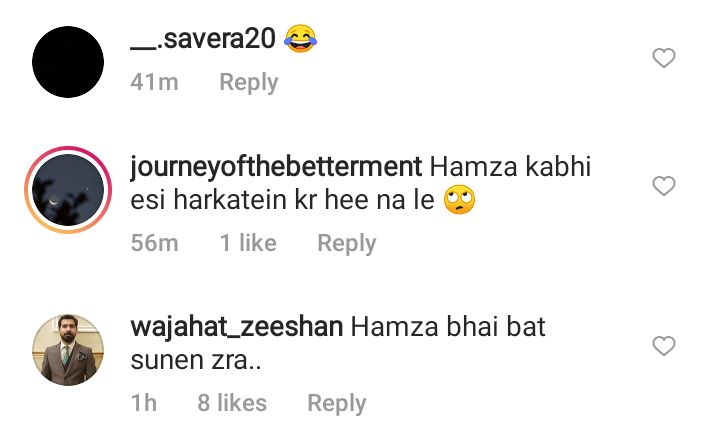Image resolution: width=720 pixels, height=435 pixels.
Task: Like the __.savera20 comment with heart icon
Action: click(x=664, y=58)
